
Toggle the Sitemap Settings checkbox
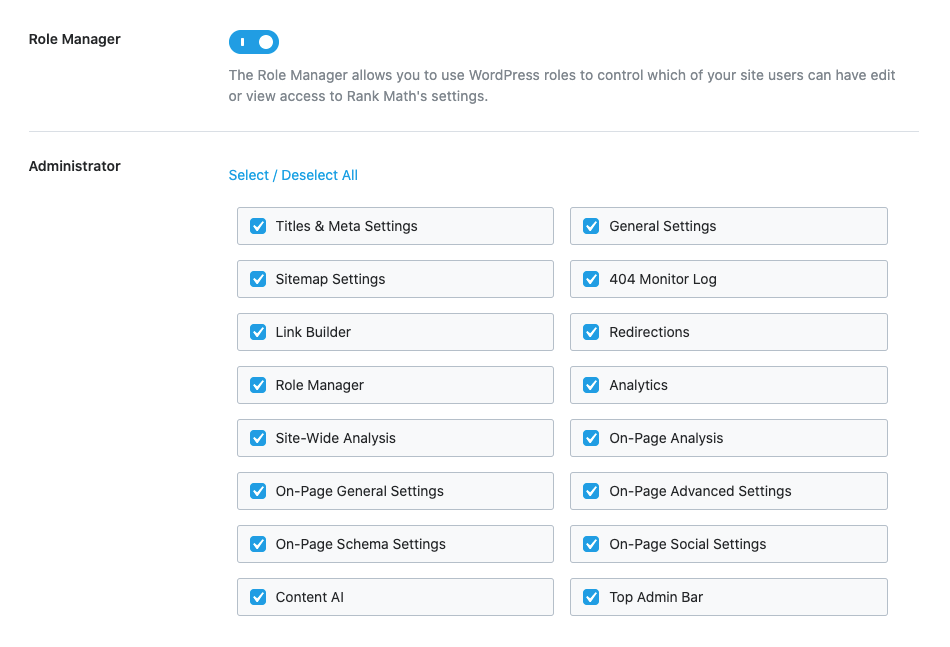coord(258,279)
